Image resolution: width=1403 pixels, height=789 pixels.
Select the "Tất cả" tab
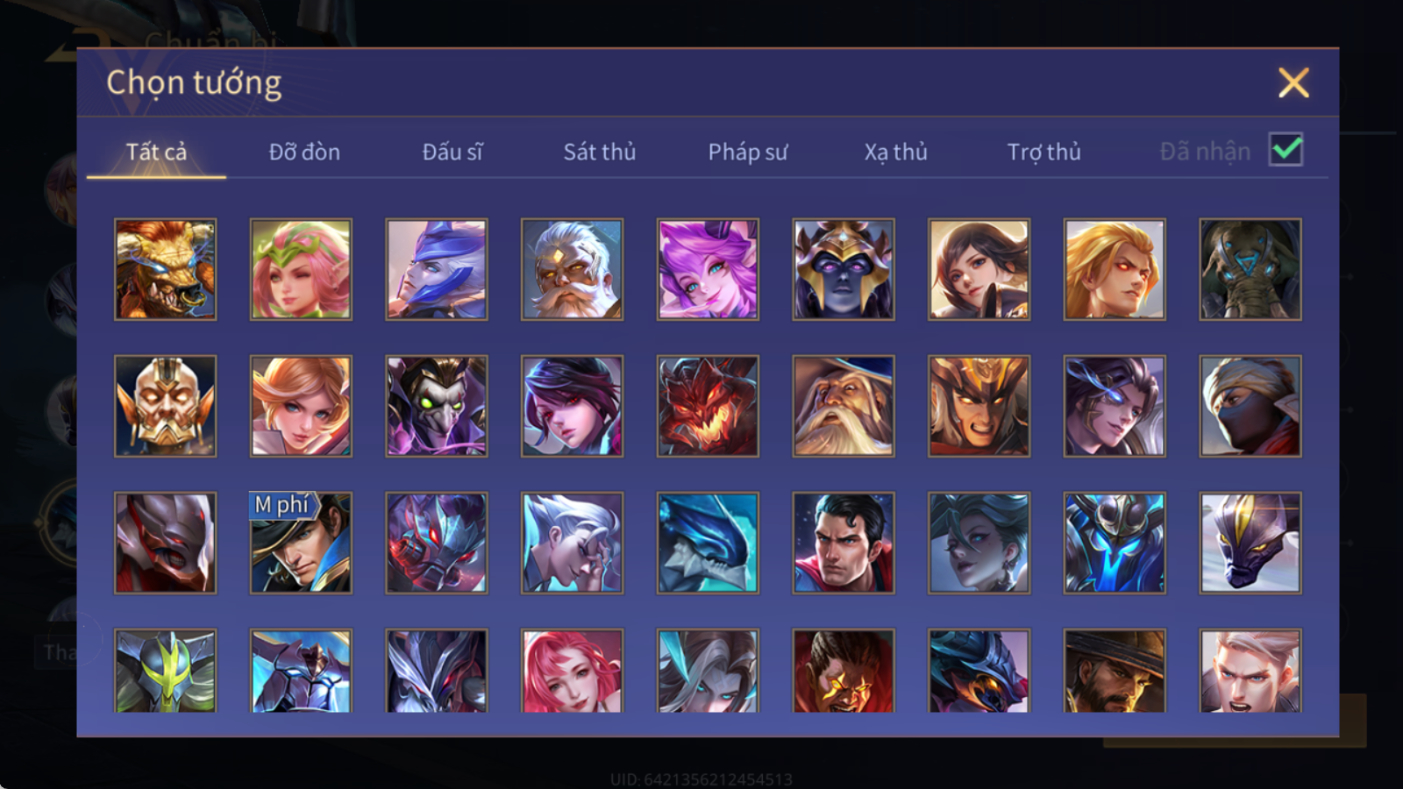click(x=156, y=152)
